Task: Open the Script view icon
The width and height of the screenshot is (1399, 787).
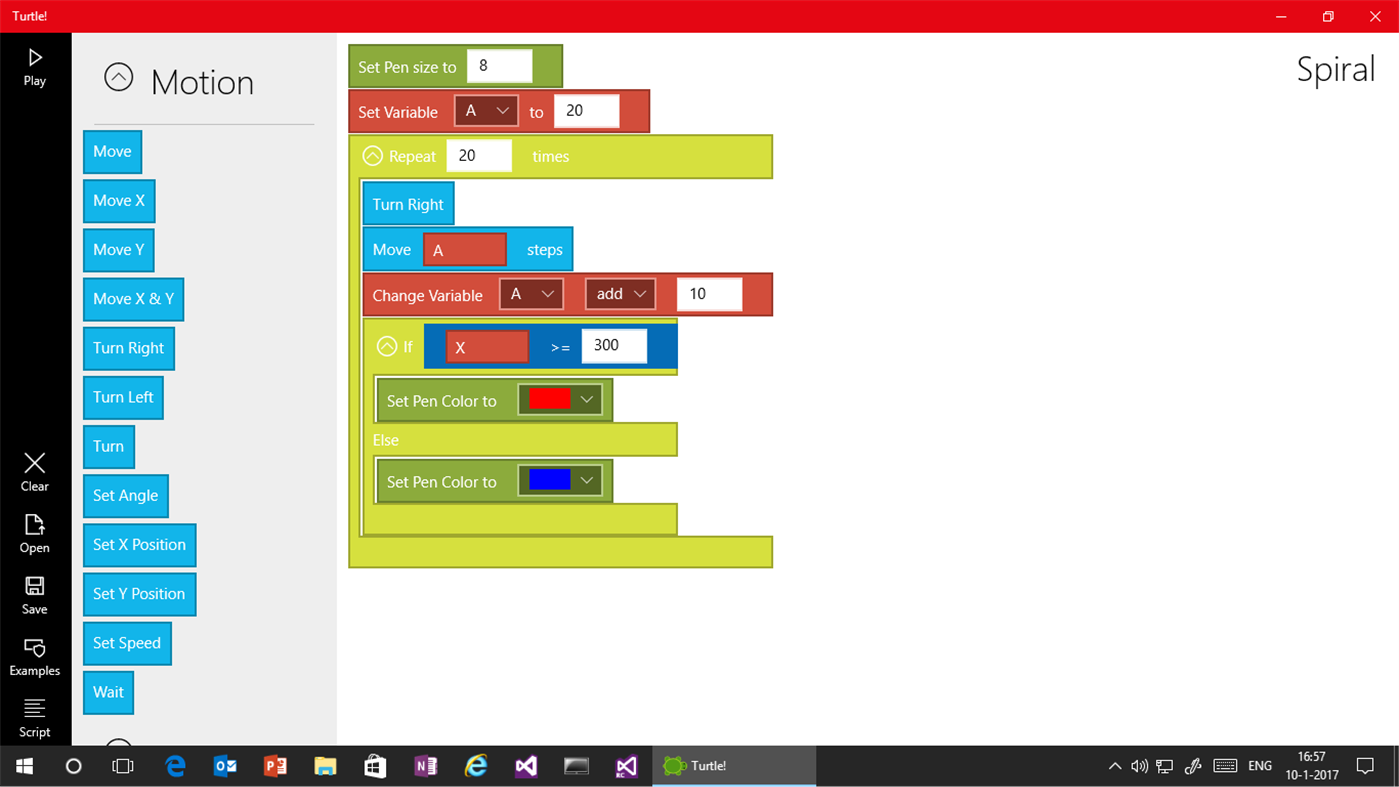Action: point(34,718)
